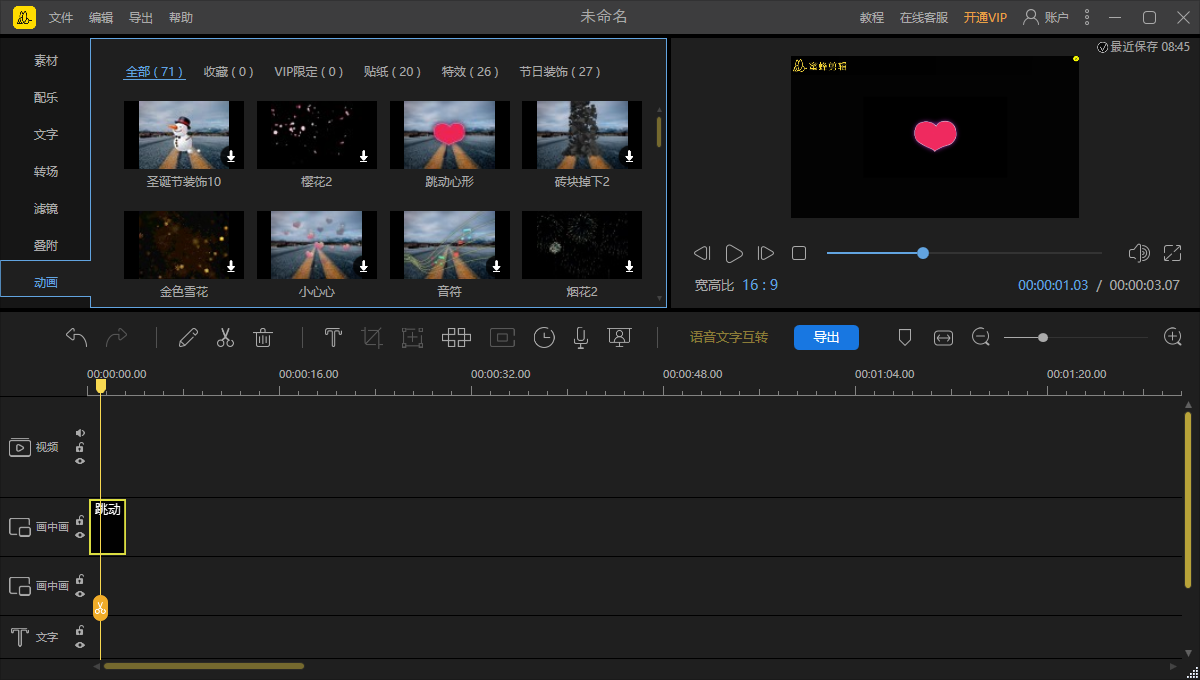Click the timeline zoom-in magnifier icon
The width and height of the screenshot is (1200, 680).
coord(1173,338)
